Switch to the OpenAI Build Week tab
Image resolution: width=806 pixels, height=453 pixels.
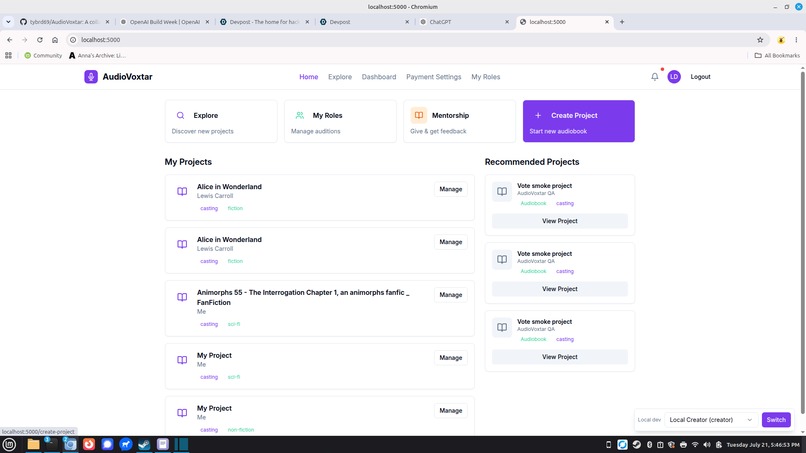point(163,22)
